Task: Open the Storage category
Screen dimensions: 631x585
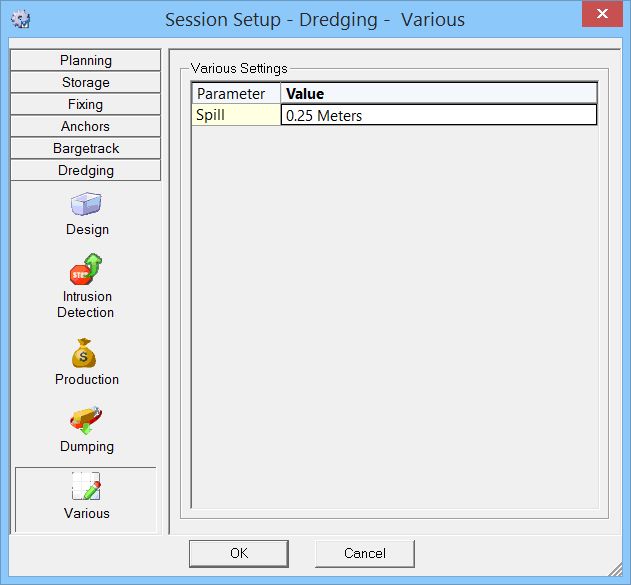Action: point(86,82)
